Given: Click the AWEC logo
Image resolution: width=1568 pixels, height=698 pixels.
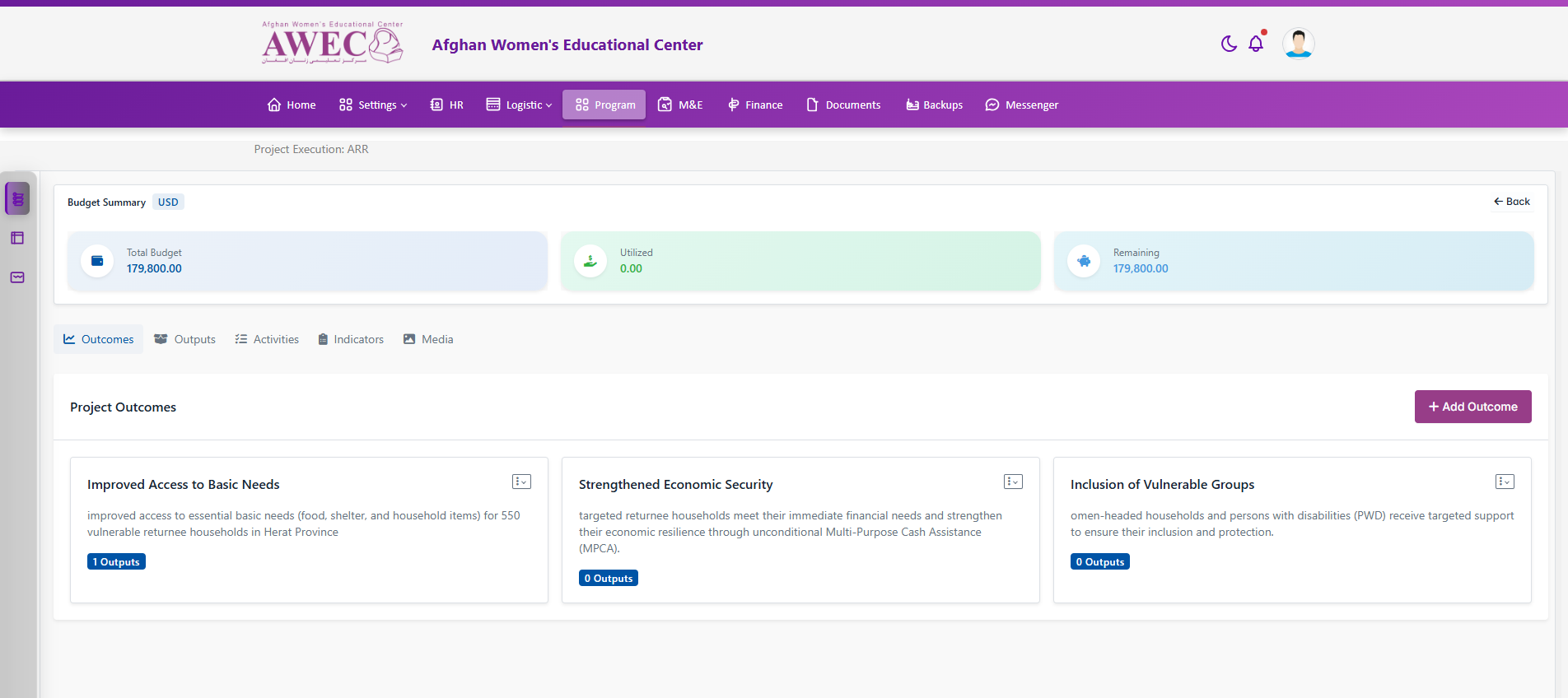Looking at the screenshot, I should coord(332,44).
